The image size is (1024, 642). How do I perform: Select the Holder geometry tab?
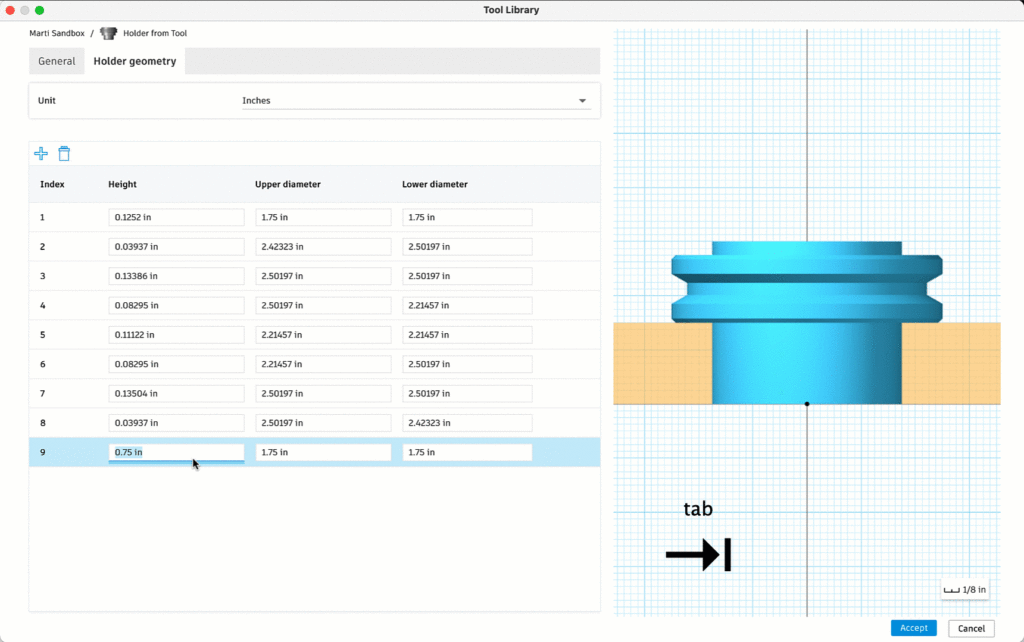coord(135,61)
